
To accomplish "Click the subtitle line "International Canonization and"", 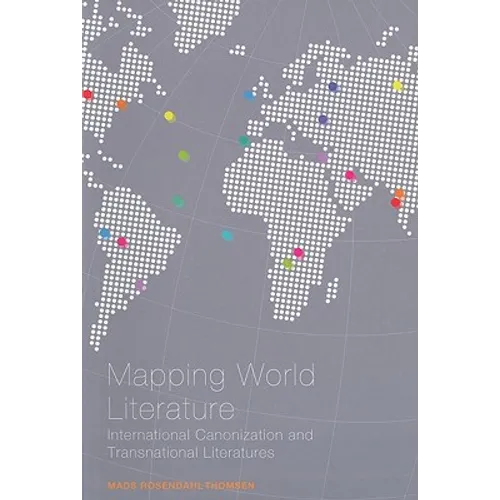I will [210, 435].
